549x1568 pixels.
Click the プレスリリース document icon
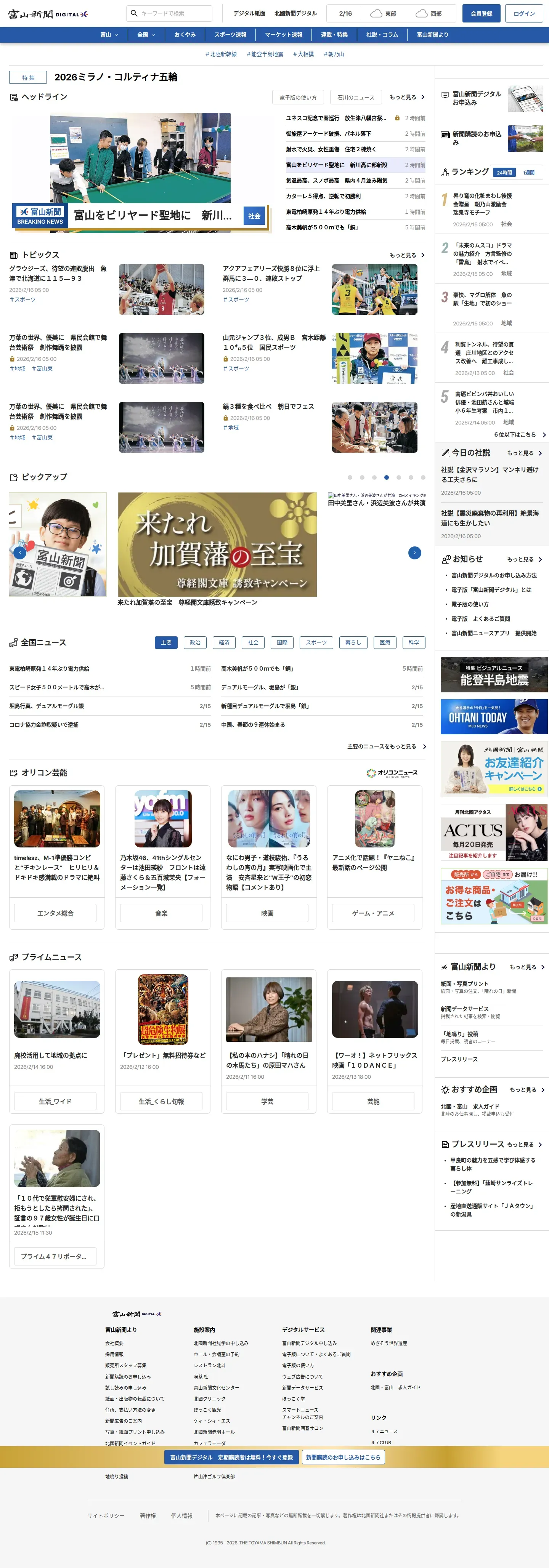click(445, 1144)
